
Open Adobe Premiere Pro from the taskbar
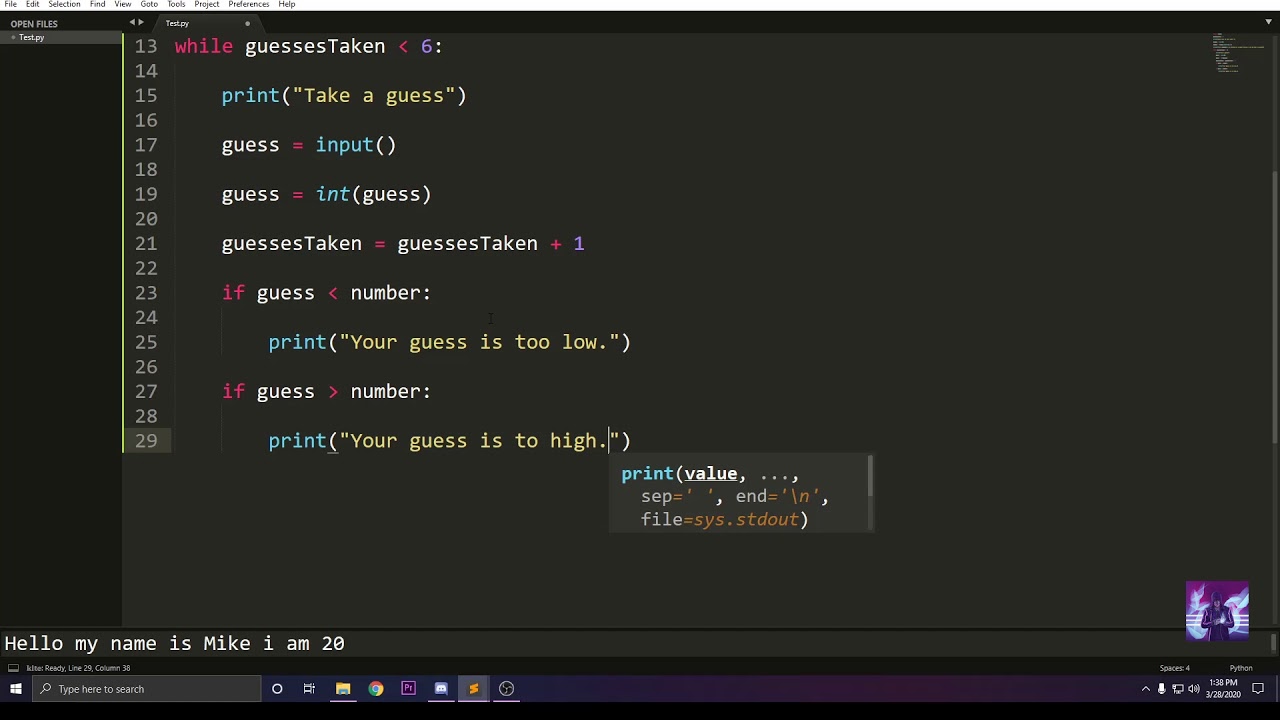(x=408, y=689)
